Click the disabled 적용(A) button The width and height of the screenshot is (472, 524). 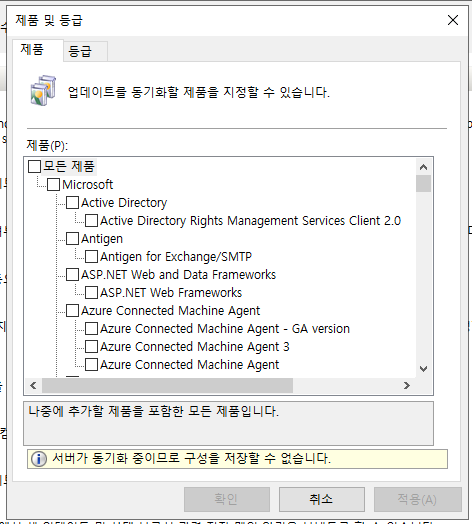418,499
